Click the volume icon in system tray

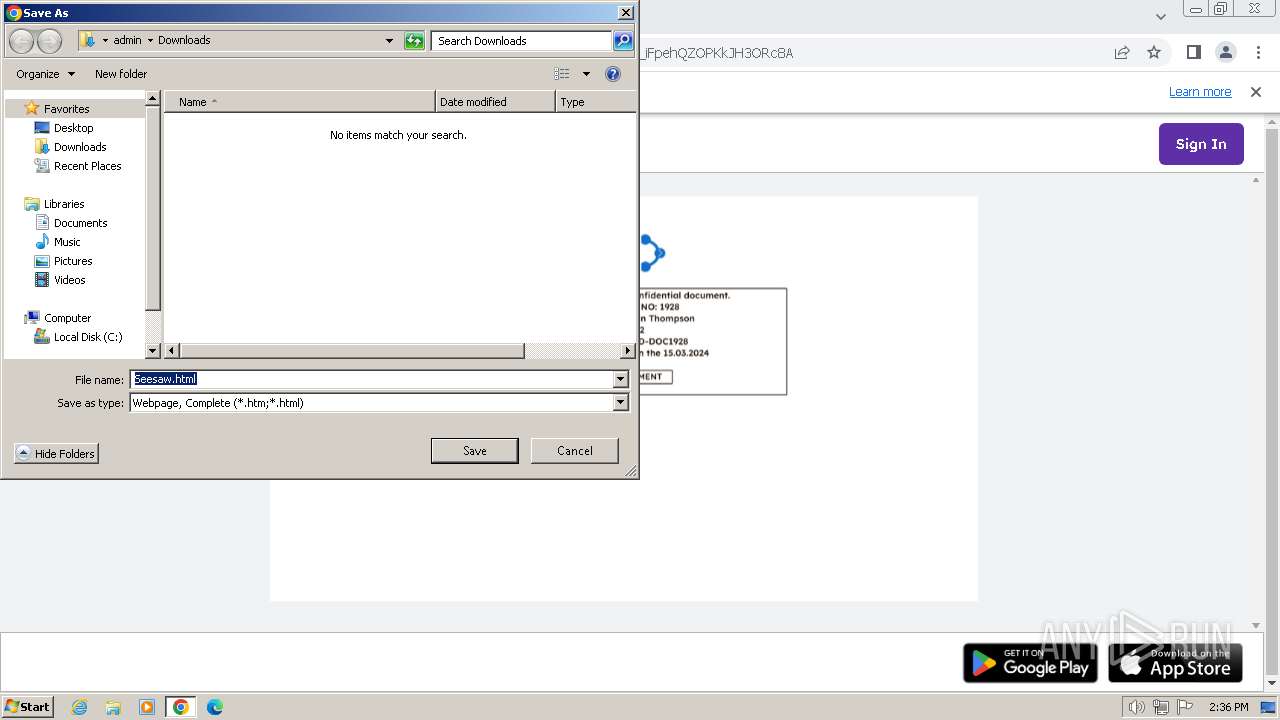1137,707
